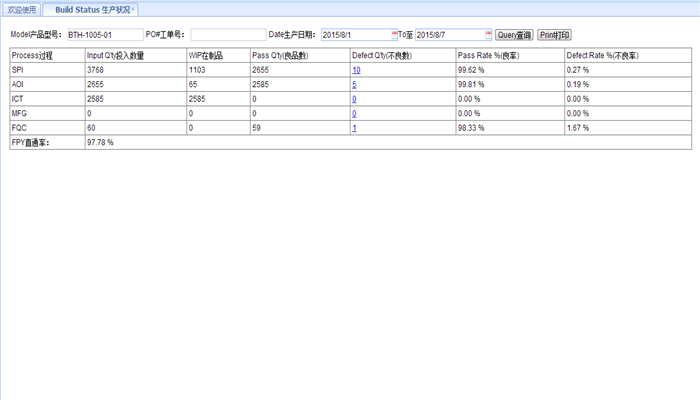
Task: Click the Defect Rate % column header
Action: (628, 55)
